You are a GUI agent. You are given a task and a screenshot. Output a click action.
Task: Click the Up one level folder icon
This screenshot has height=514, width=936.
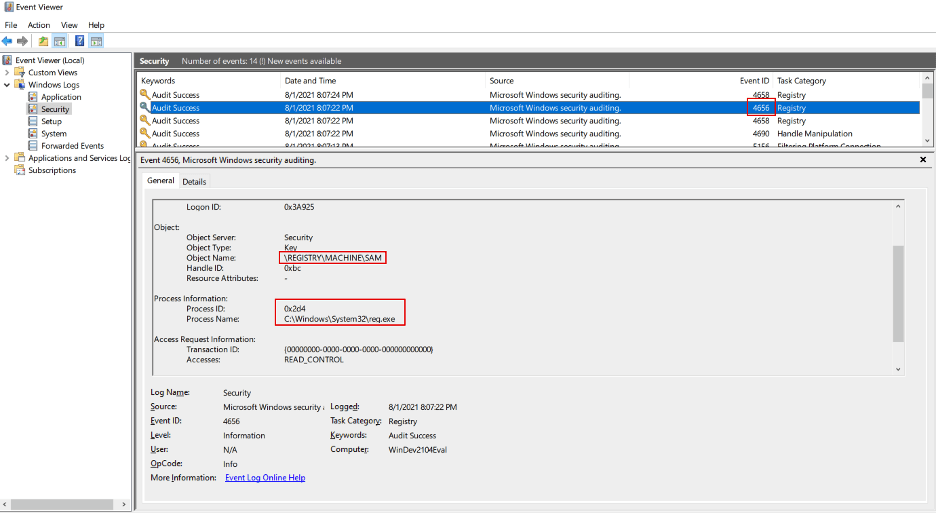(43, 41)
